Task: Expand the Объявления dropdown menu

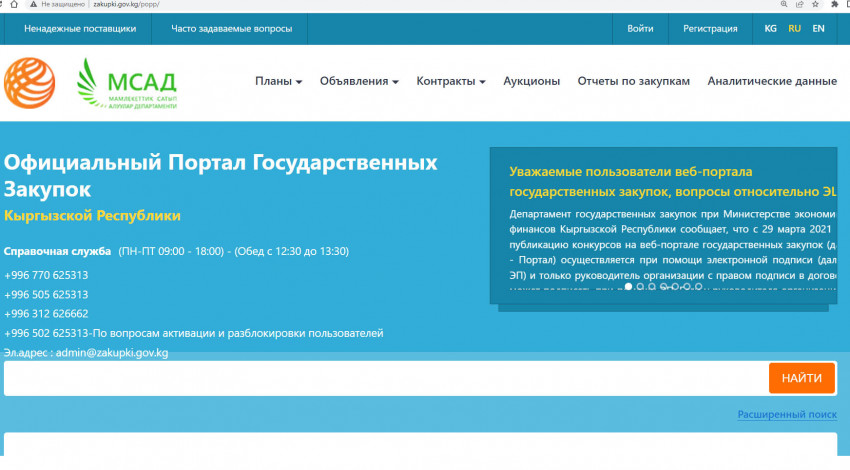Action: point(359,82)
